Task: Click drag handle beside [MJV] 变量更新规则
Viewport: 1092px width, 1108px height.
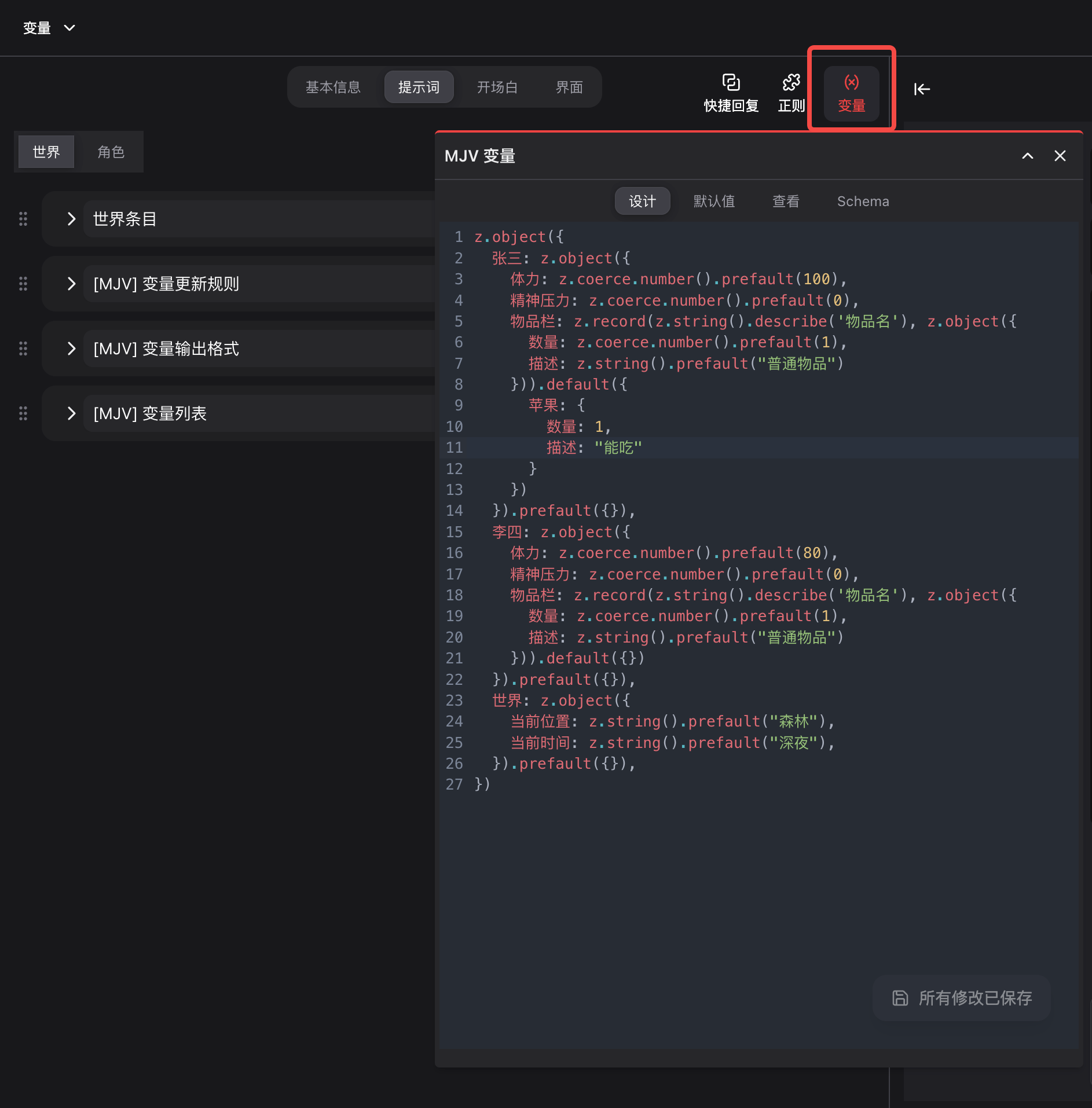Action: 23,284
